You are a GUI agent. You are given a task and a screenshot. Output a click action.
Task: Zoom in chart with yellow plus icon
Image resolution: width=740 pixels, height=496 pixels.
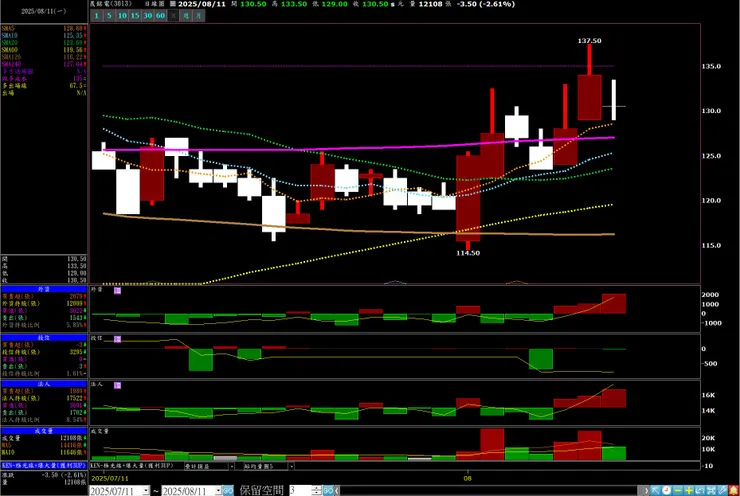(x=689, y=491)
